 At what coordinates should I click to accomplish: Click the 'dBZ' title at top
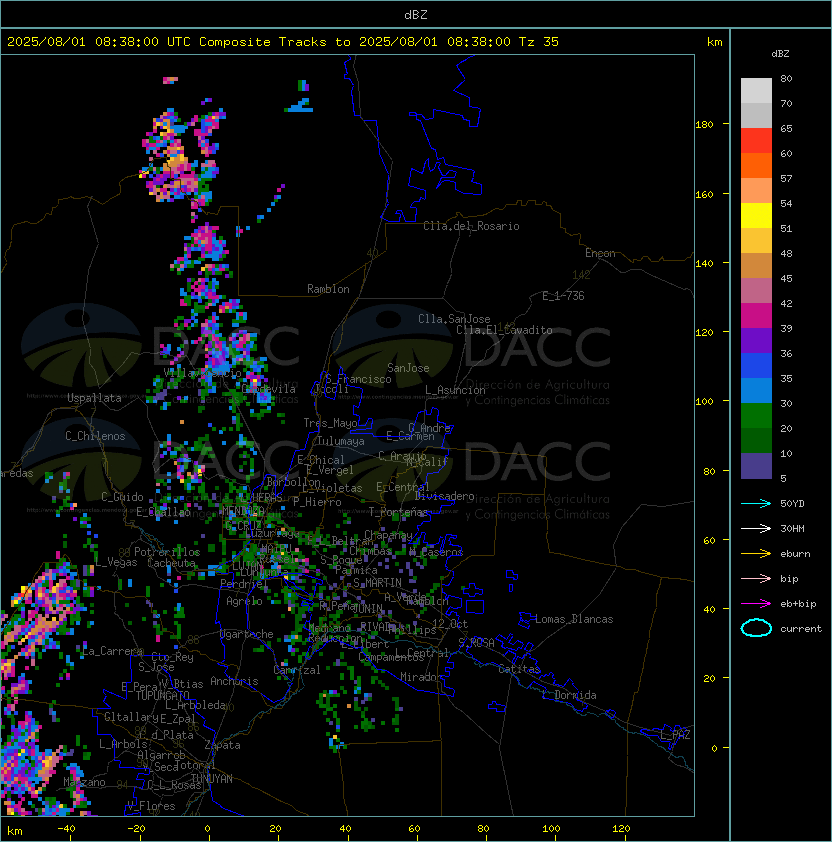click(x=416, y=14)
